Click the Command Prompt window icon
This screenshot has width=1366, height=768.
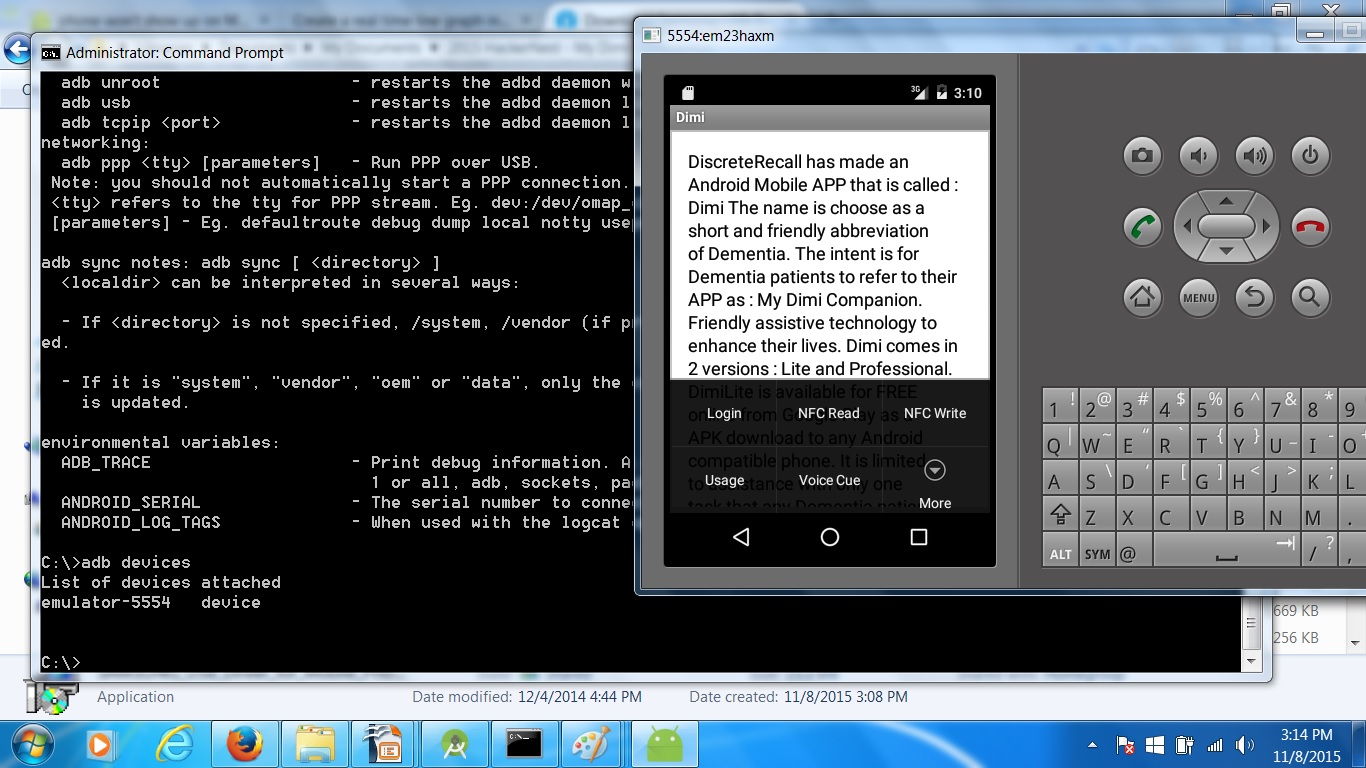49,53
